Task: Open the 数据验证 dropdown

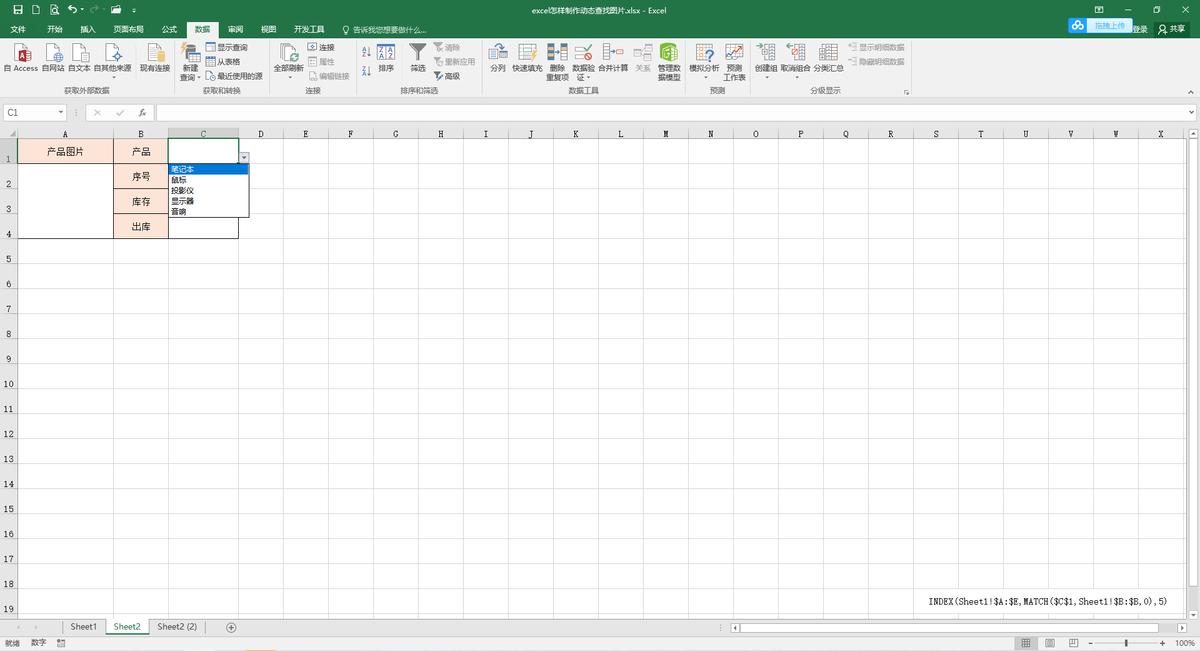Action: [583, 77]
